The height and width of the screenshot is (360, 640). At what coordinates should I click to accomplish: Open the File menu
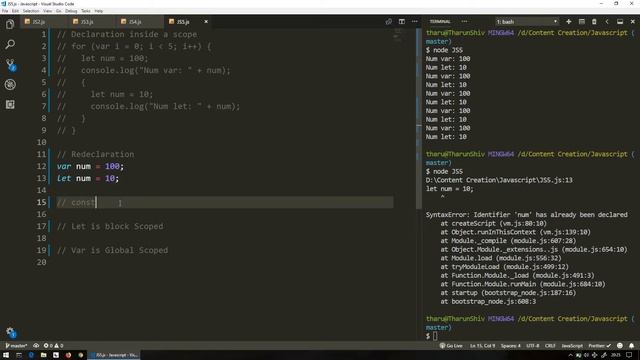5,11
